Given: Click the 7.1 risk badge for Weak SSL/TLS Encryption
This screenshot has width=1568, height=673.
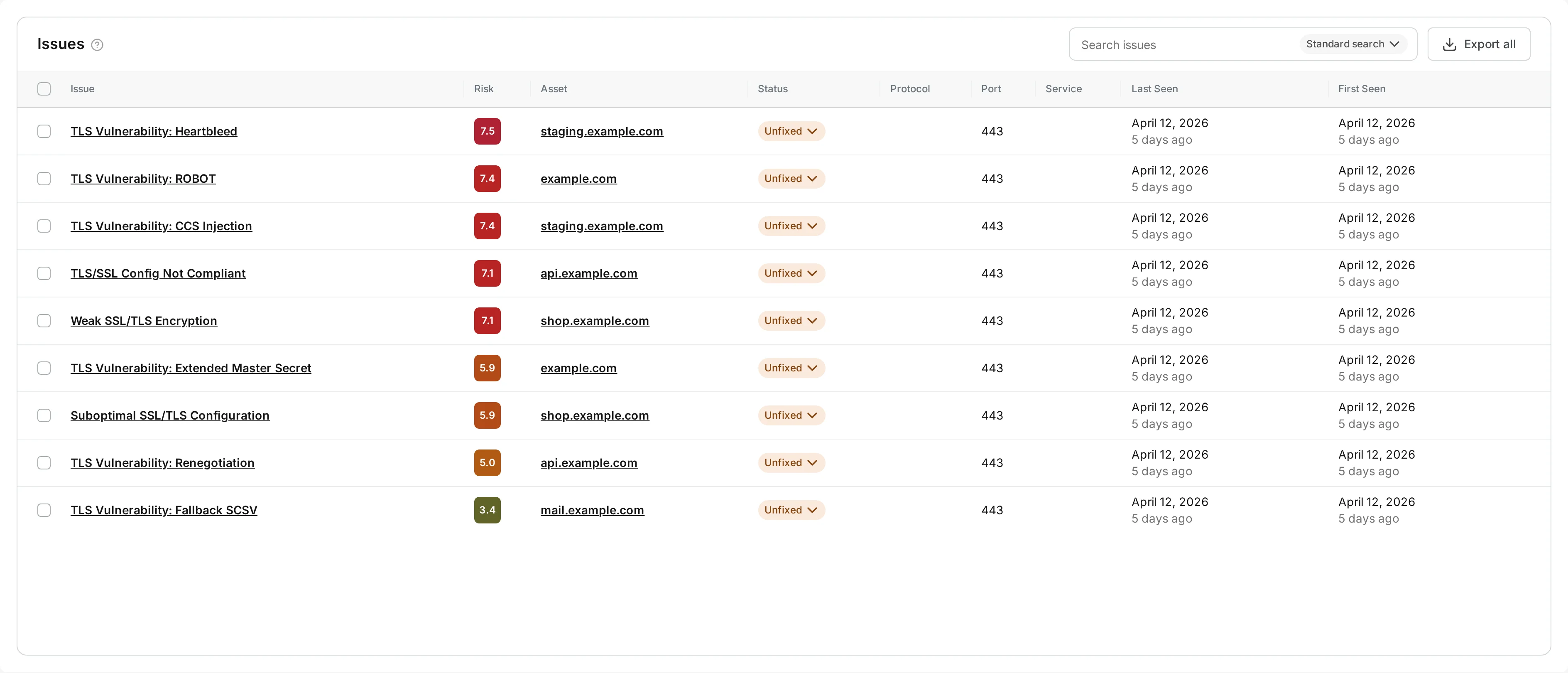Looking at the screenshot, I should (x=487, y=321).
